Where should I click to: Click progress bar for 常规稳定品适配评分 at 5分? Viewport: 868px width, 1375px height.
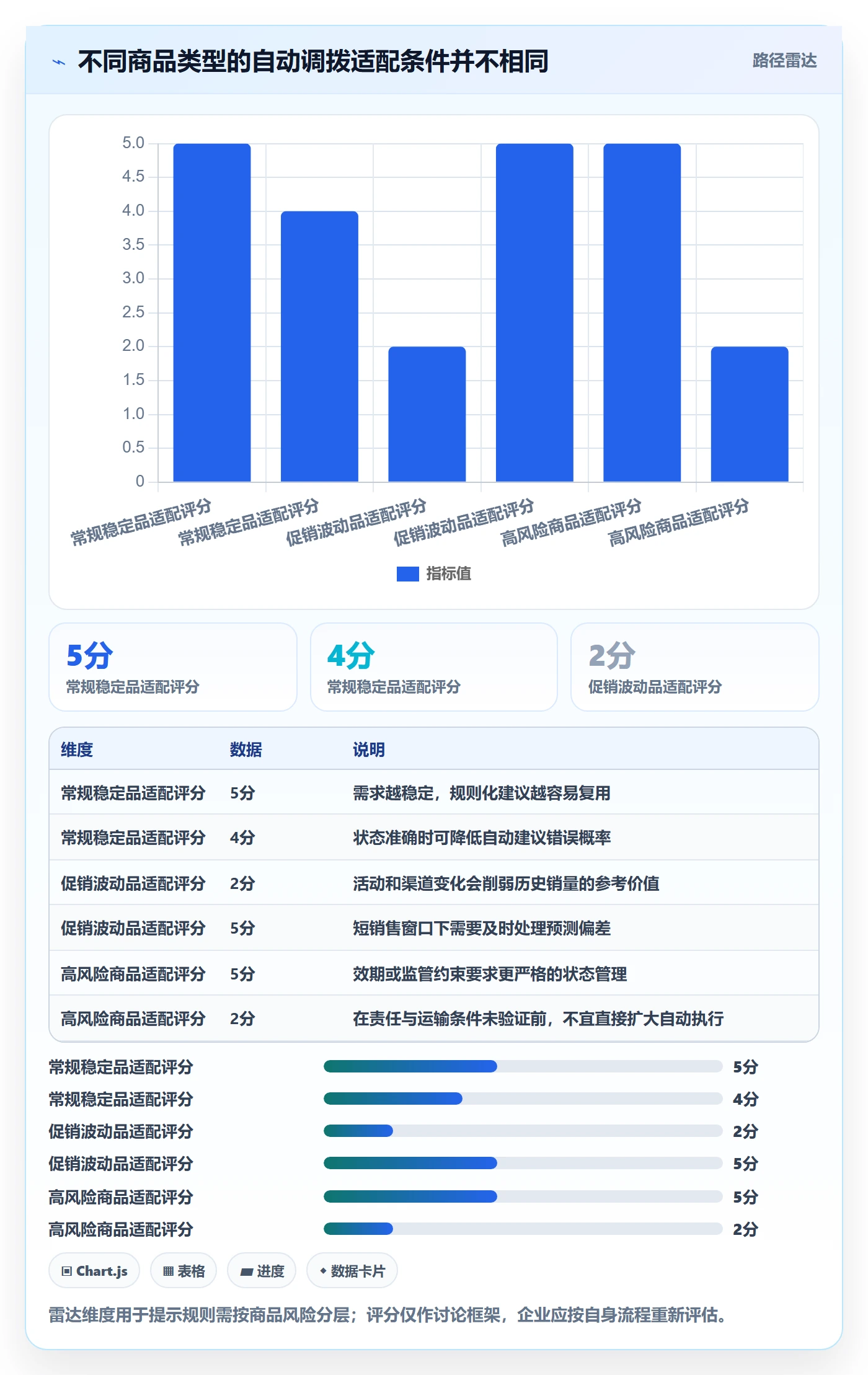[523, 1066]
